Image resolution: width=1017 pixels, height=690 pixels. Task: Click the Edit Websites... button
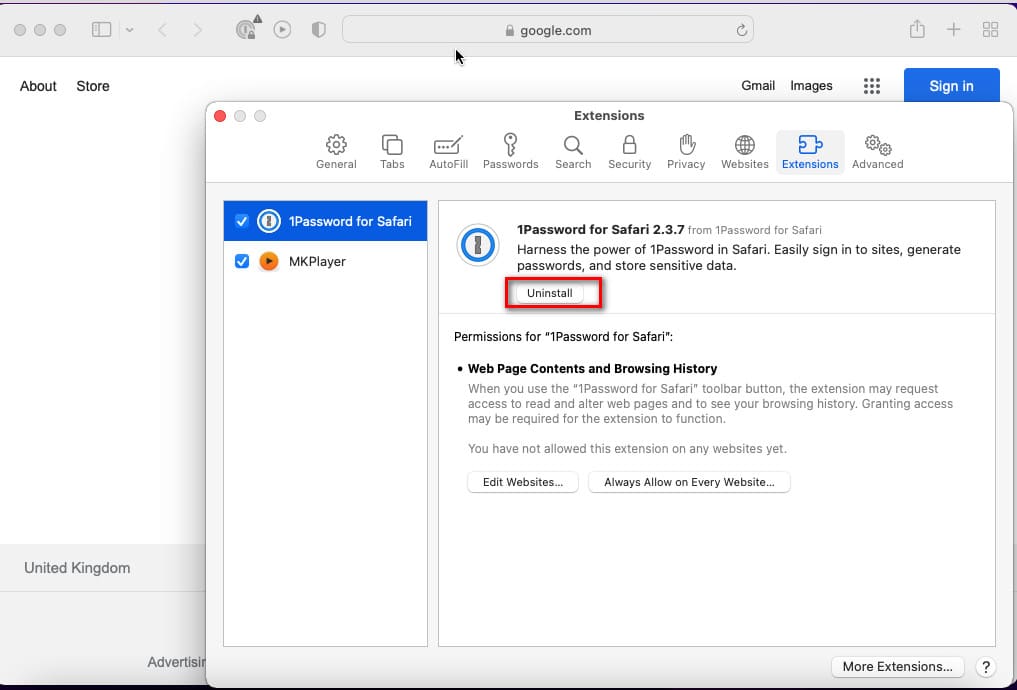(523, 482)
